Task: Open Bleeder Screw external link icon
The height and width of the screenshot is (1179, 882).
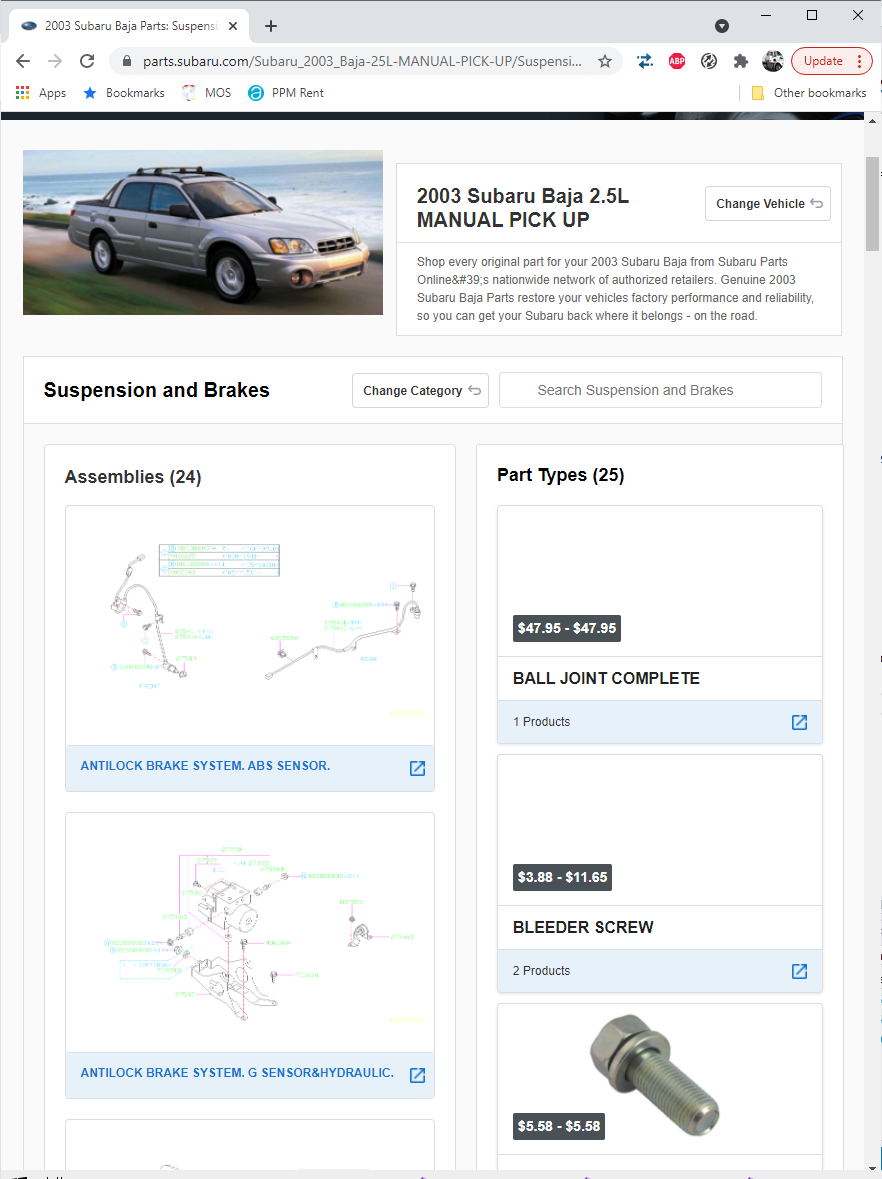Action: click(x=799, y=971)
